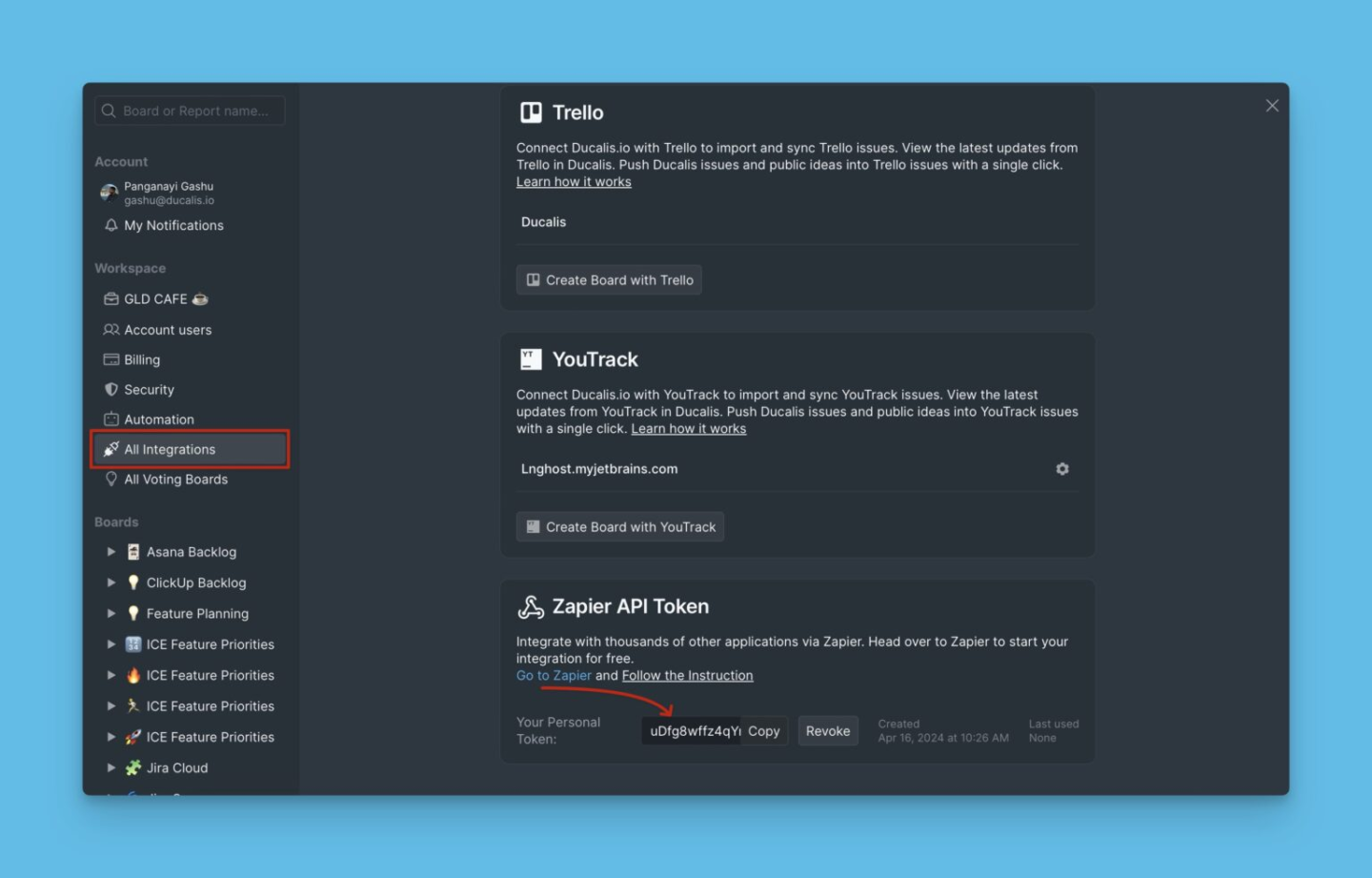Click the YouTrack settings gear icon
This screenshot has height=878, width=1372.
coord(1061,469)
